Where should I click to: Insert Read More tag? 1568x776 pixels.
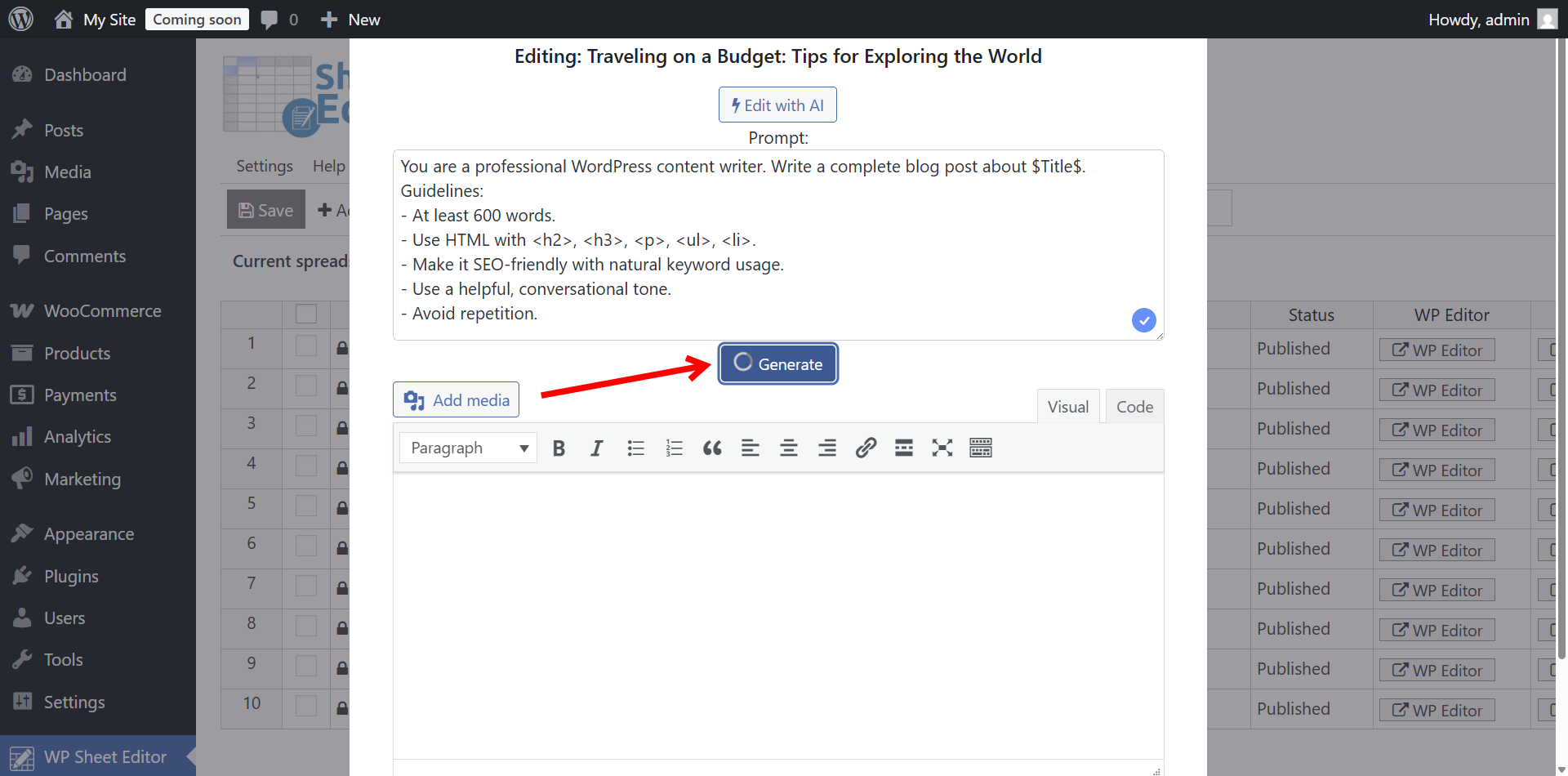(x=904, y=448)
